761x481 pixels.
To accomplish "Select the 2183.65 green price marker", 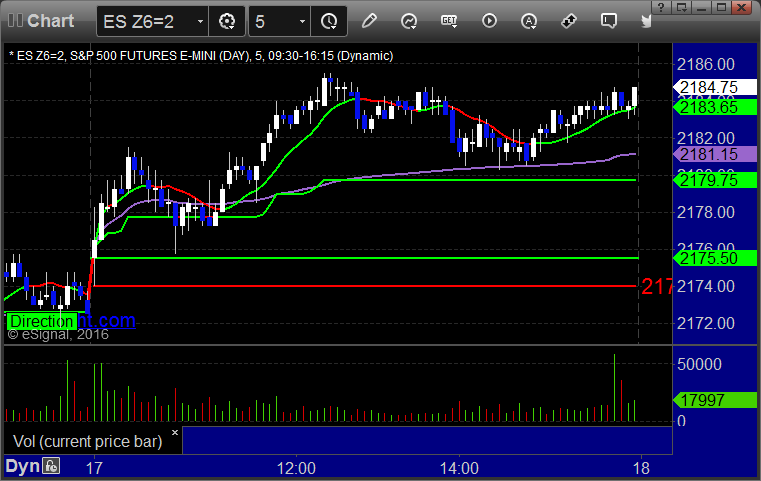I will pos(715,107).
